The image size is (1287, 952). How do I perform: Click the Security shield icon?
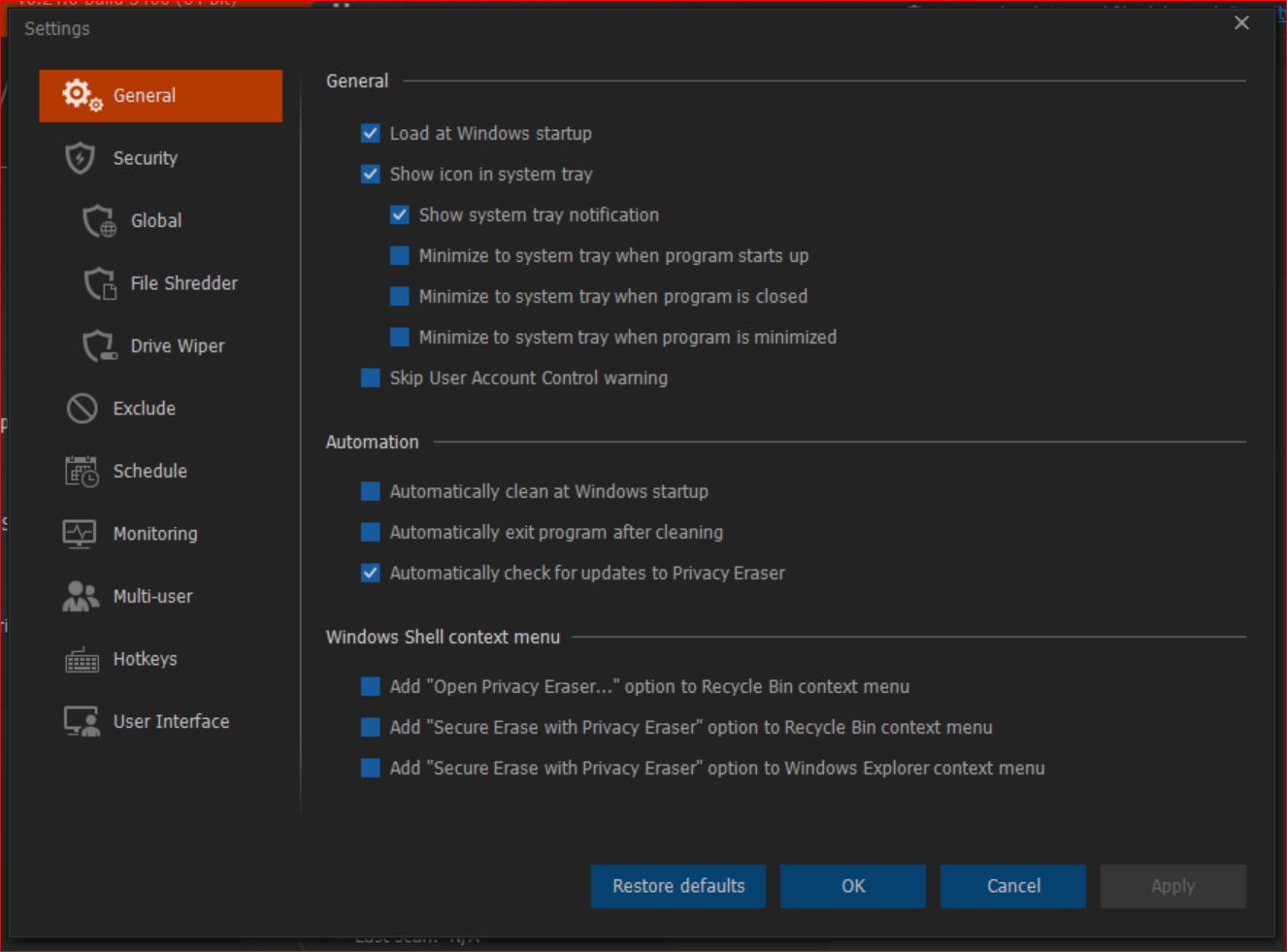(x=81, y=158)
